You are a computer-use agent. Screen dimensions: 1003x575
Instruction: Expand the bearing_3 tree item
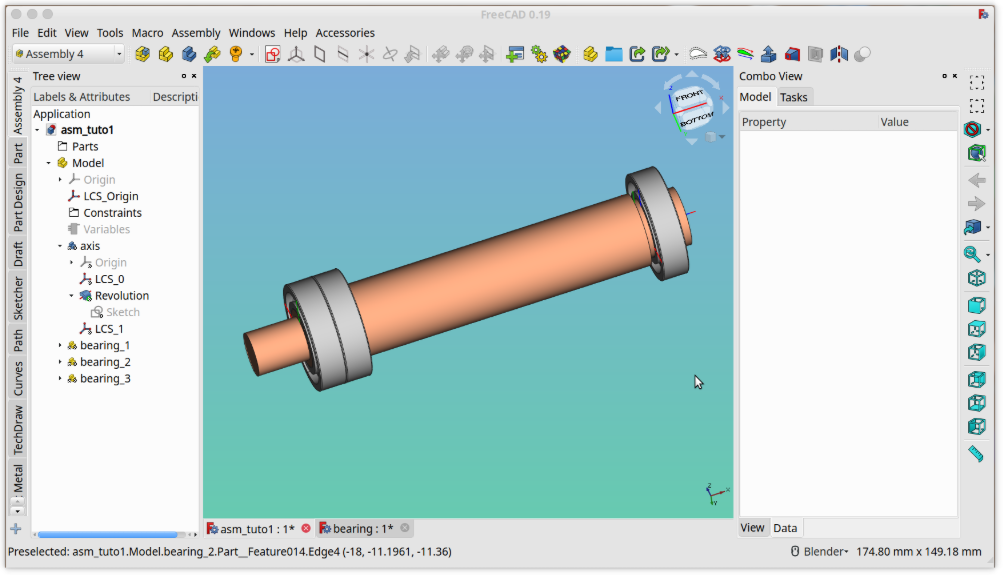pyautogui.click(x=60, y=379)
